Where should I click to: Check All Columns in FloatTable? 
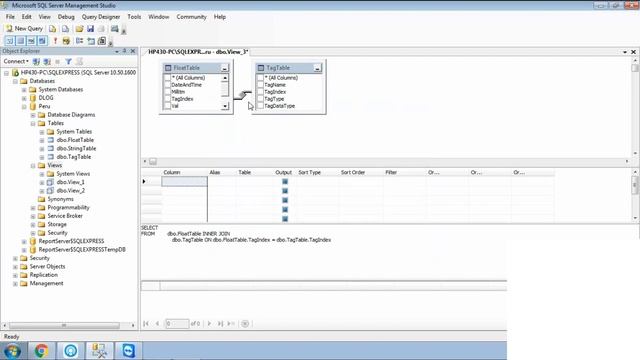tap(167, 78)
